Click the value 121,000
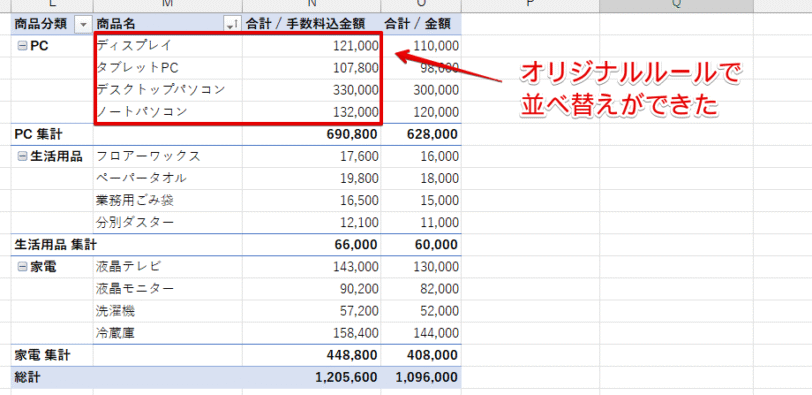The height and width of the screenshot is (395, 812). pyautogui.click(x=356, y=46)
